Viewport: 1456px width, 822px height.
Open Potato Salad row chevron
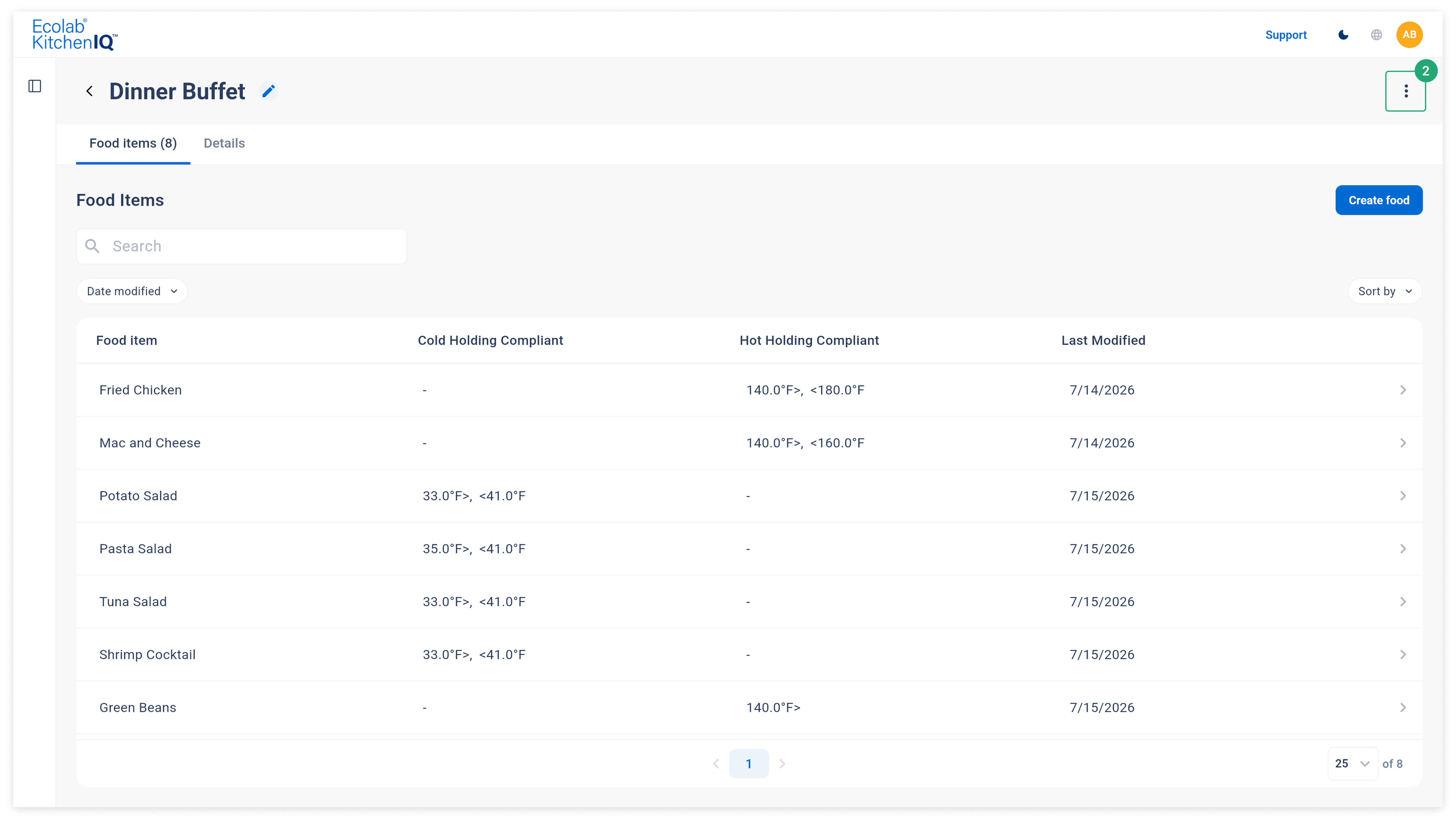coord(1403,496)
